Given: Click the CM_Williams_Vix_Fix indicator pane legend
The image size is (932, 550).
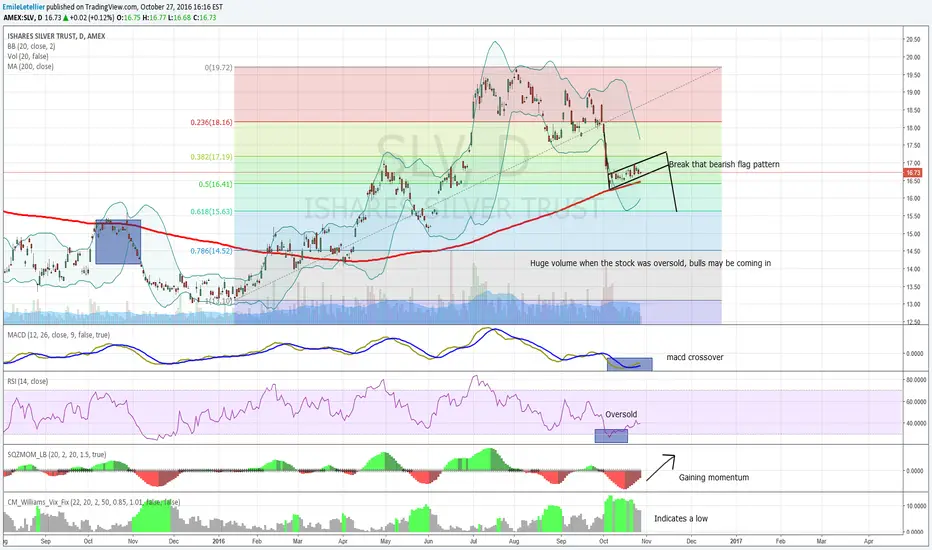Looking at the screenshot, I should 93,502.
